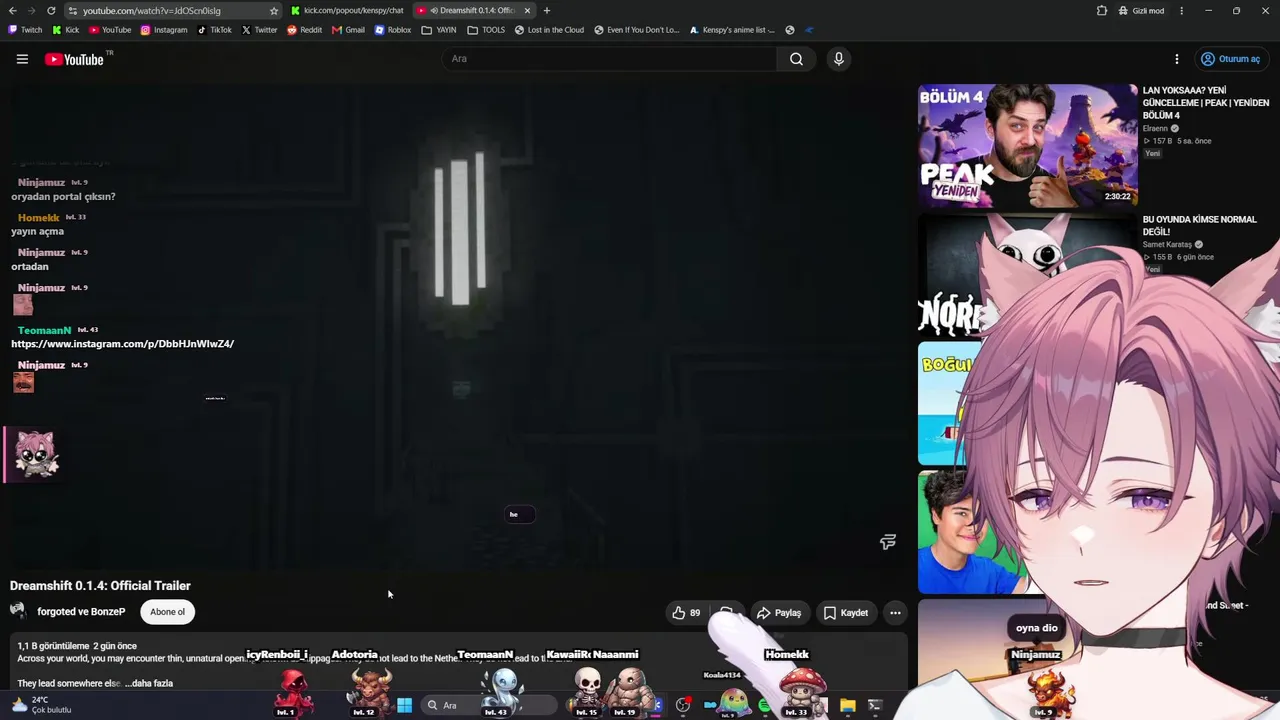Viewport: 1280px width, 720px height.
Task: Select the 'Dreamshift 0.1.4: Official Trailer' title
Action: click(x=100, y=586)
